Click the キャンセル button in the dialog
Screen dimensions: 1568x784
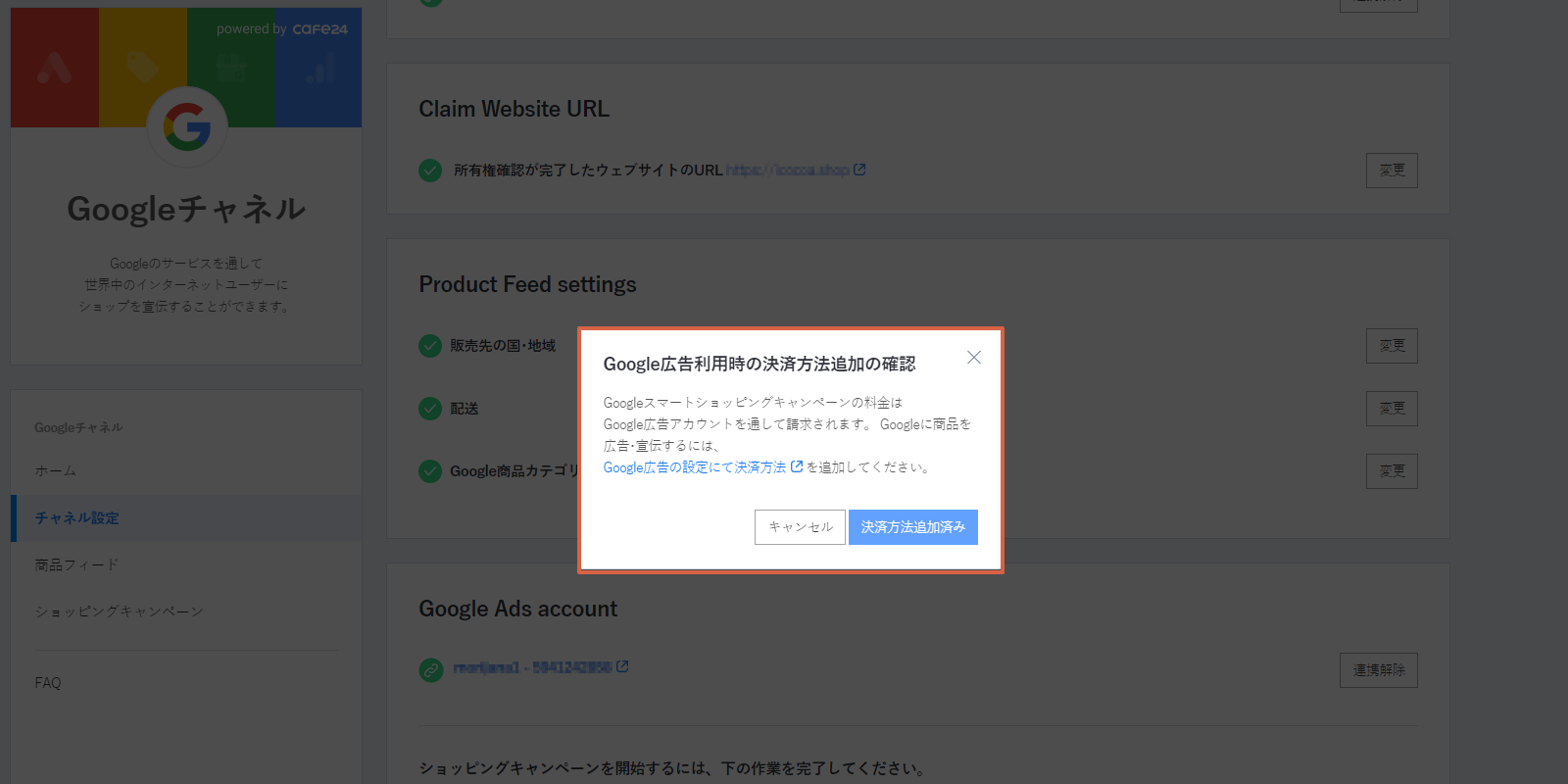pos(800,527)
